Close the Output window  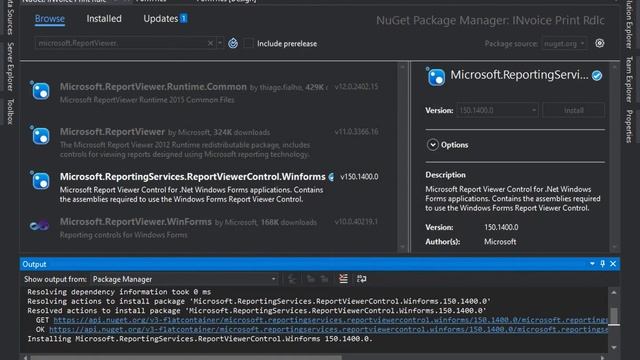pos(613,264)
